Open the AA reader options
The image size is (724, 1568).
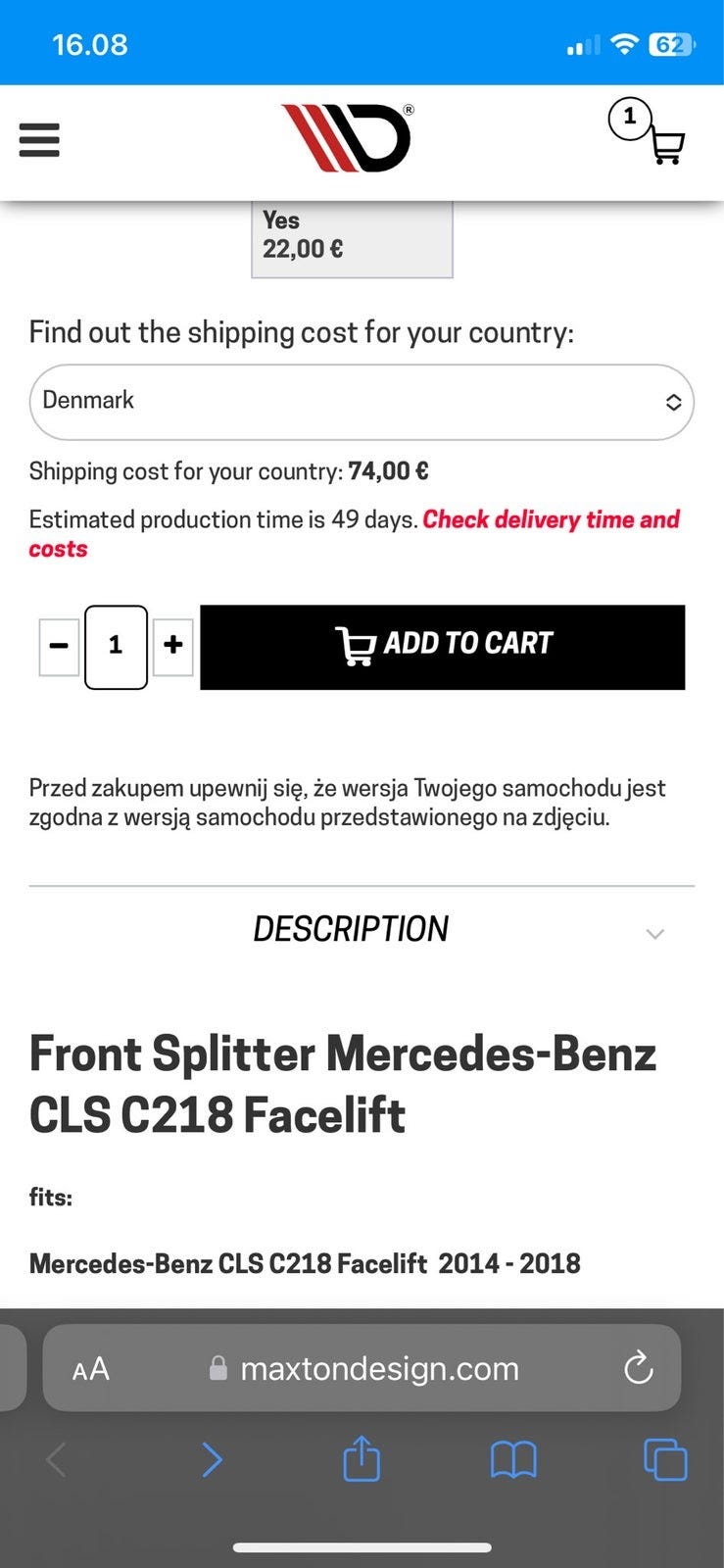pos(91,1369)
